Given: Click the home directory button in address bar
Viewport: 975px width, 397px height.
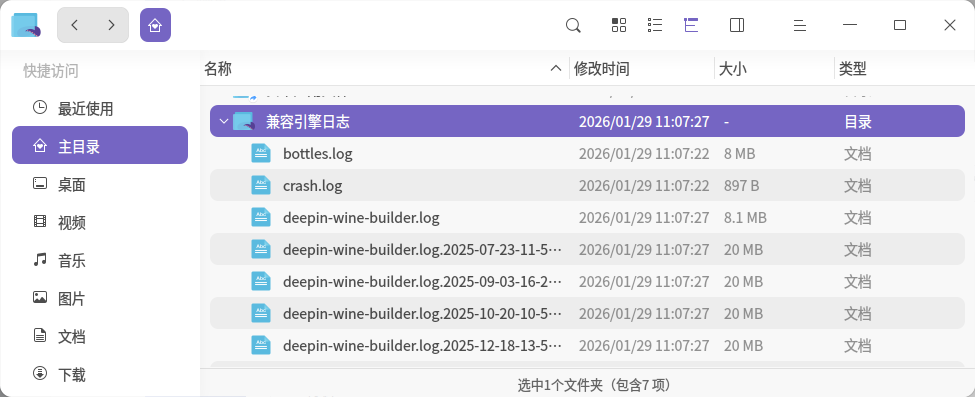Looking at the screenshot, I should point(155,25).
